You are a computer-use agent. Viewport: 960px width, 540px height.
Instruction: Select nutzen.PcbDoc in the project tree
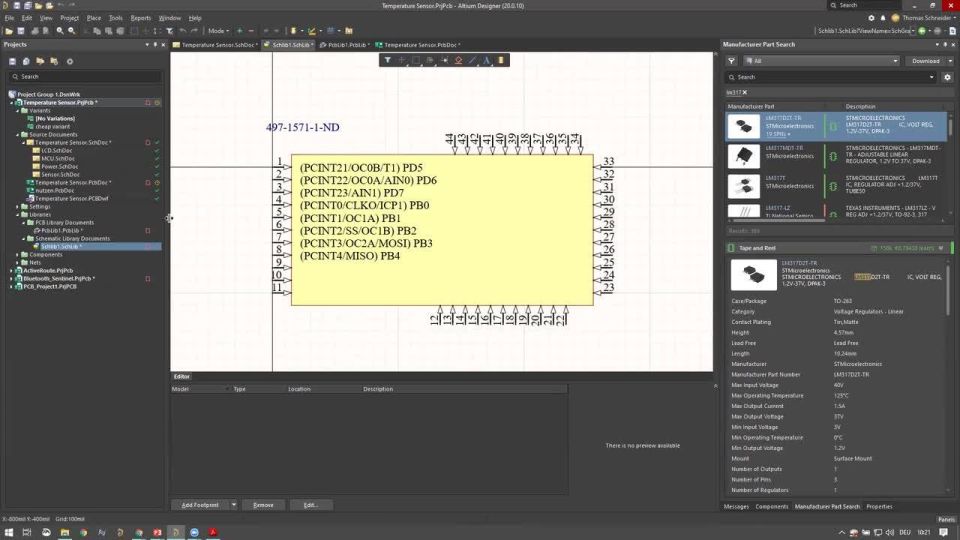click(x=54, y=190)
